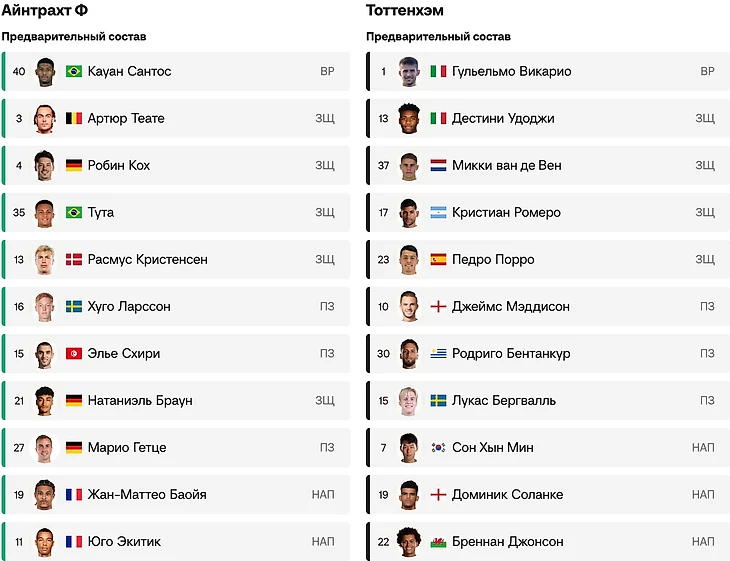This screenshot has height=561, width=730.
Task: Click the Uruguay flag beside Родриго Бентанкур
Action: tap(438, 354)
